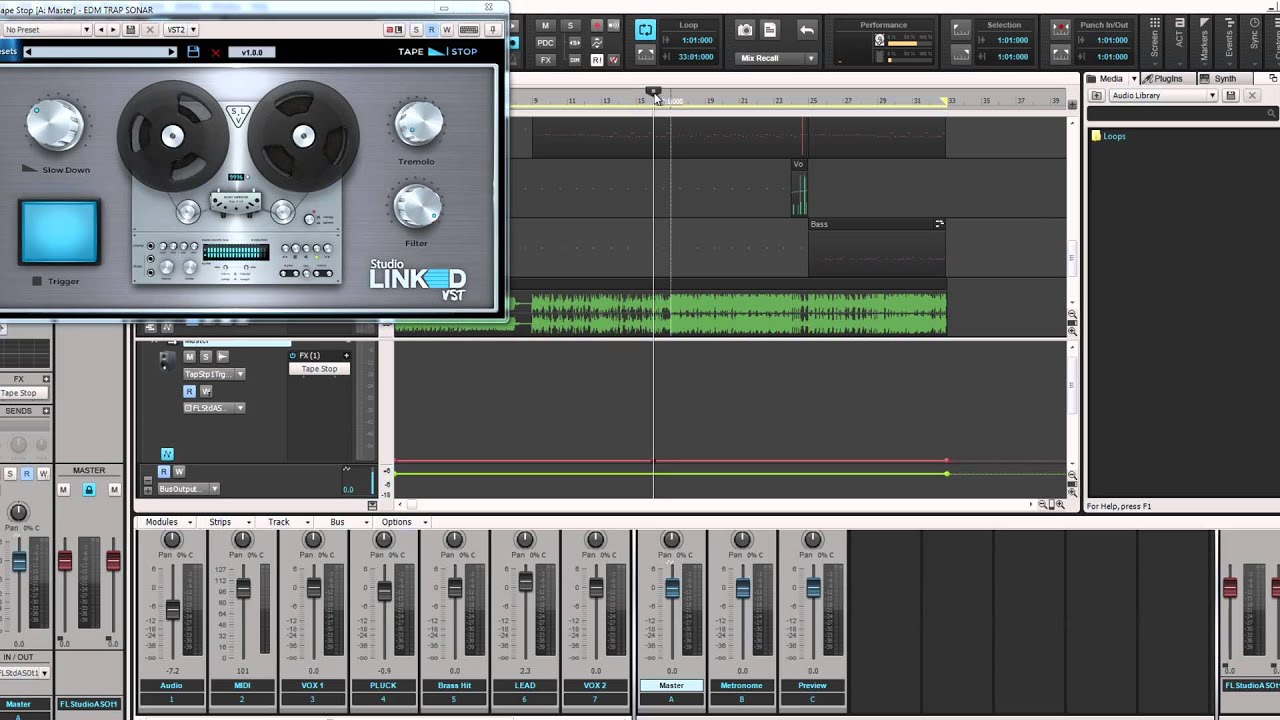Image resolution: width=1280 pixels, height=720 pixels.
Task: Select the LEAD channel strip name
Action: pos(525,685)
